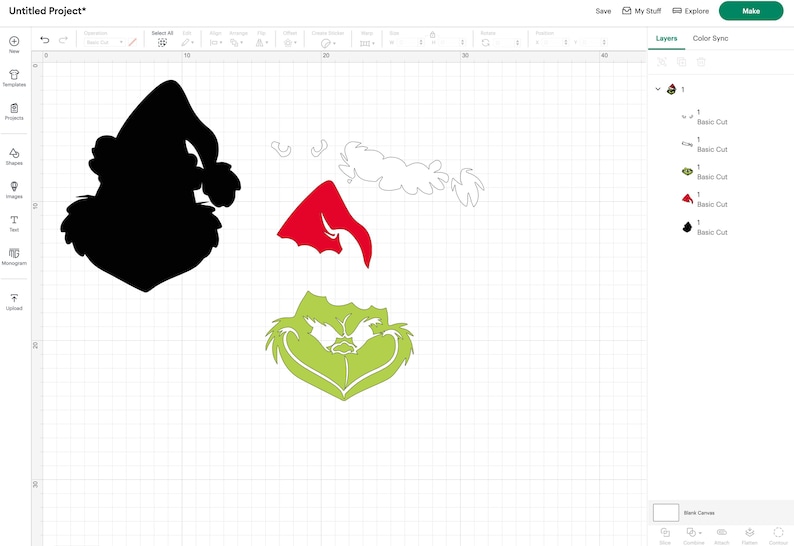The width and height of the screenshot is (794, 546).
Task: Click the Blank Canvas swatch
Action: pyautogui.click(x=666, y=513)
